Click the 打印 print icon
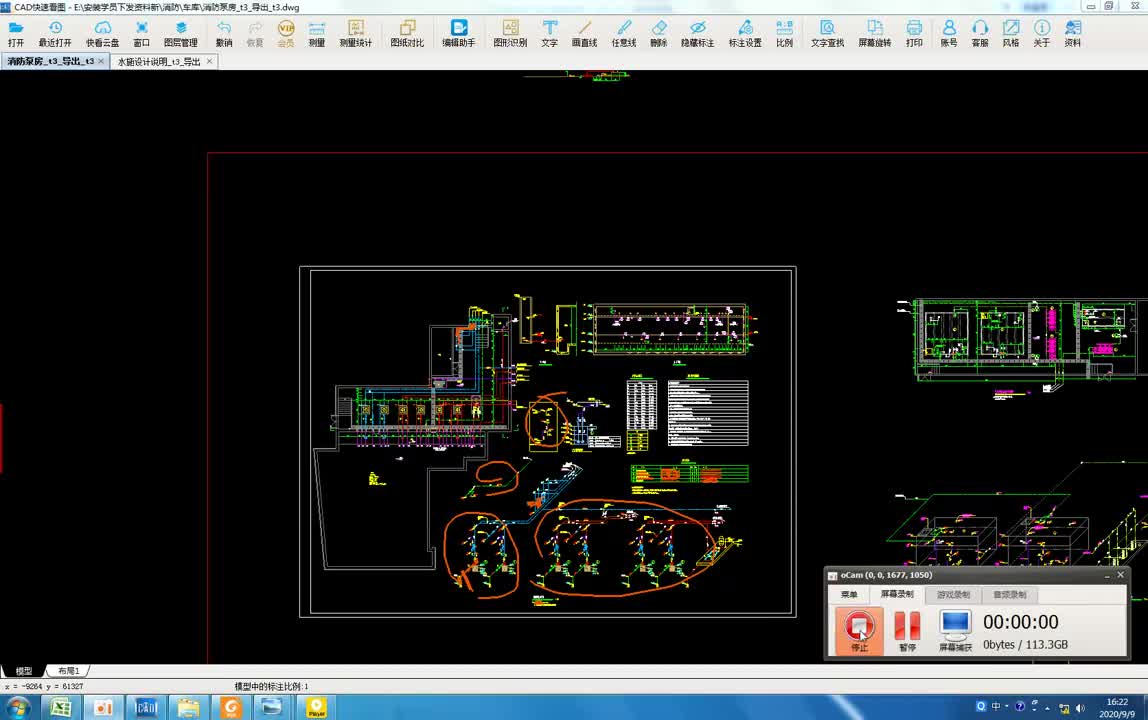Screen dimensions: 1148x720 pos(914,34)
